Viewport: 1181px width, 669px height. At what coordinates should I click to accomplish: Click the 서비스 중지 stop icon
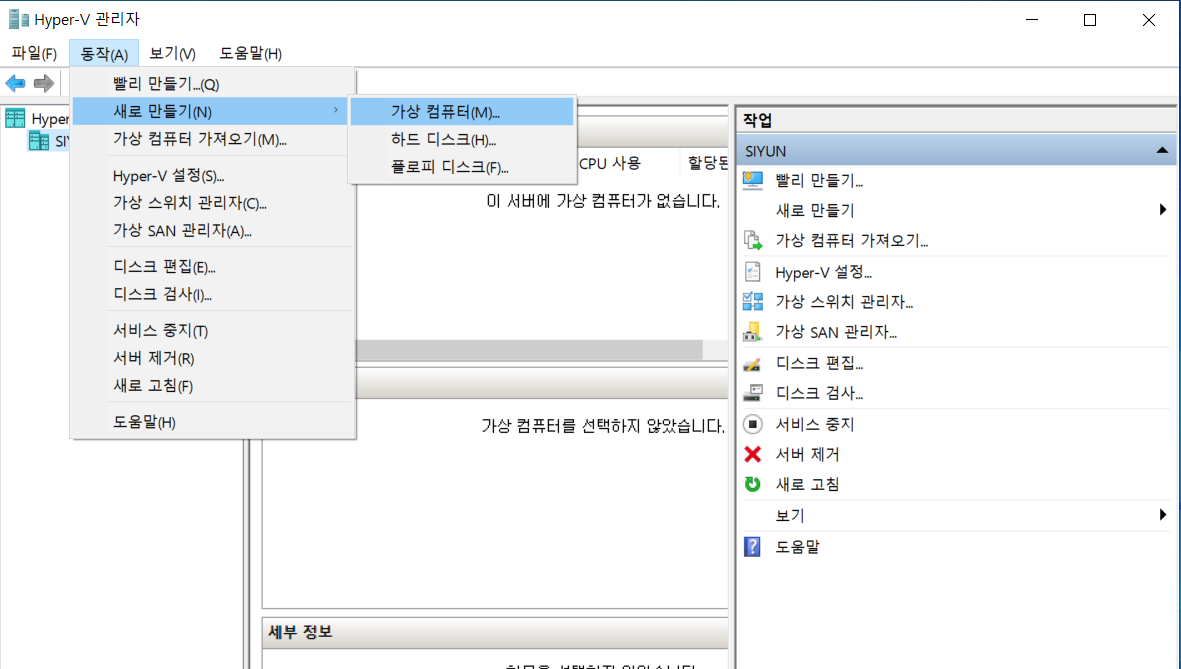752,424
